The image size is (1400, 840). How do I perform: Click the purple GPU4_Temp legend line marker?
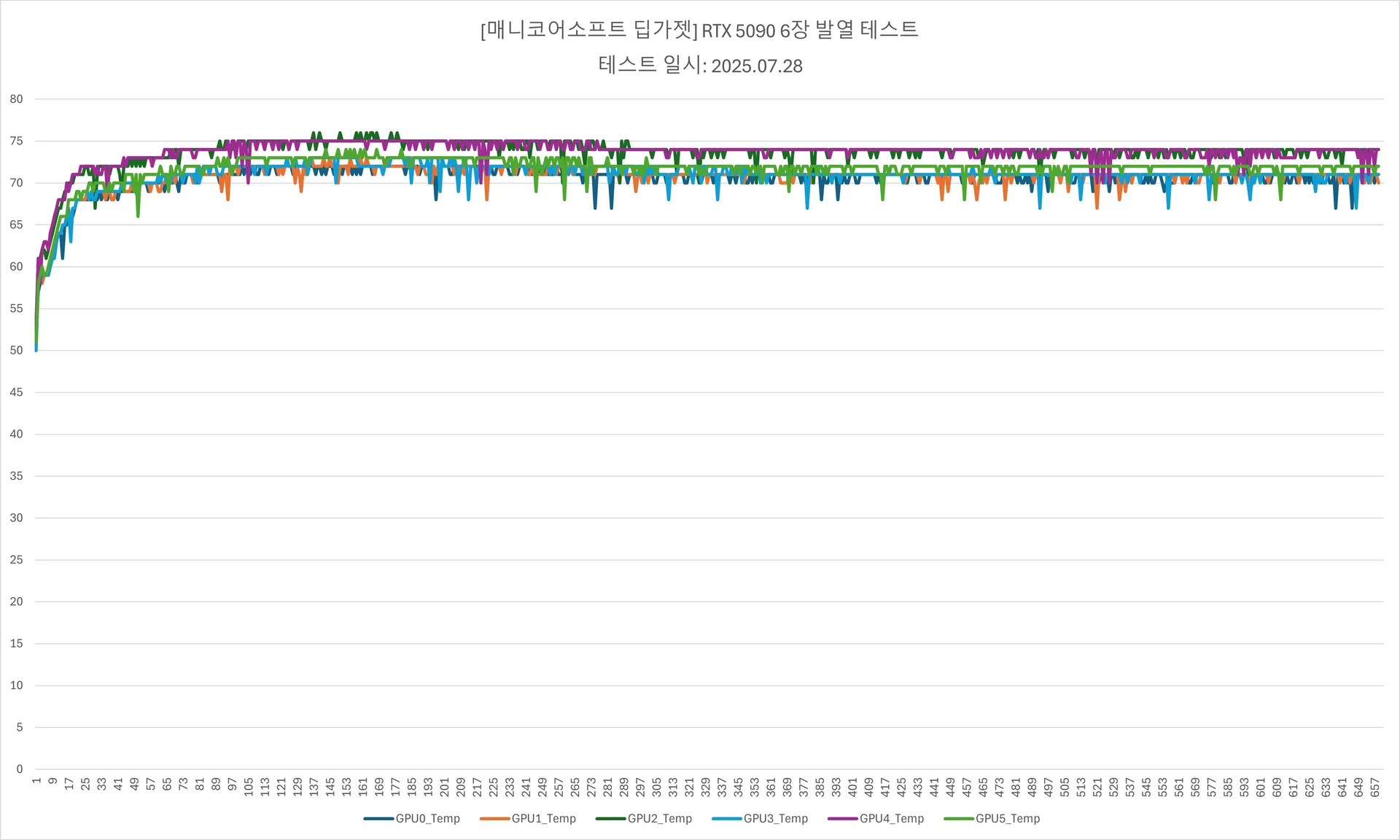[x=842, y=819]
